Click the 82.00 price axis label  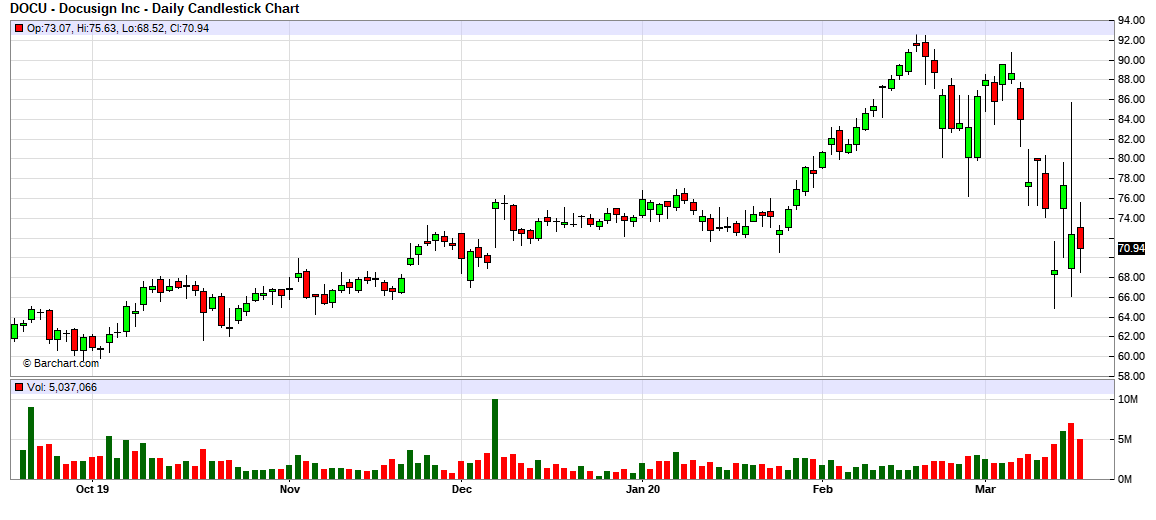(1132, 139)
